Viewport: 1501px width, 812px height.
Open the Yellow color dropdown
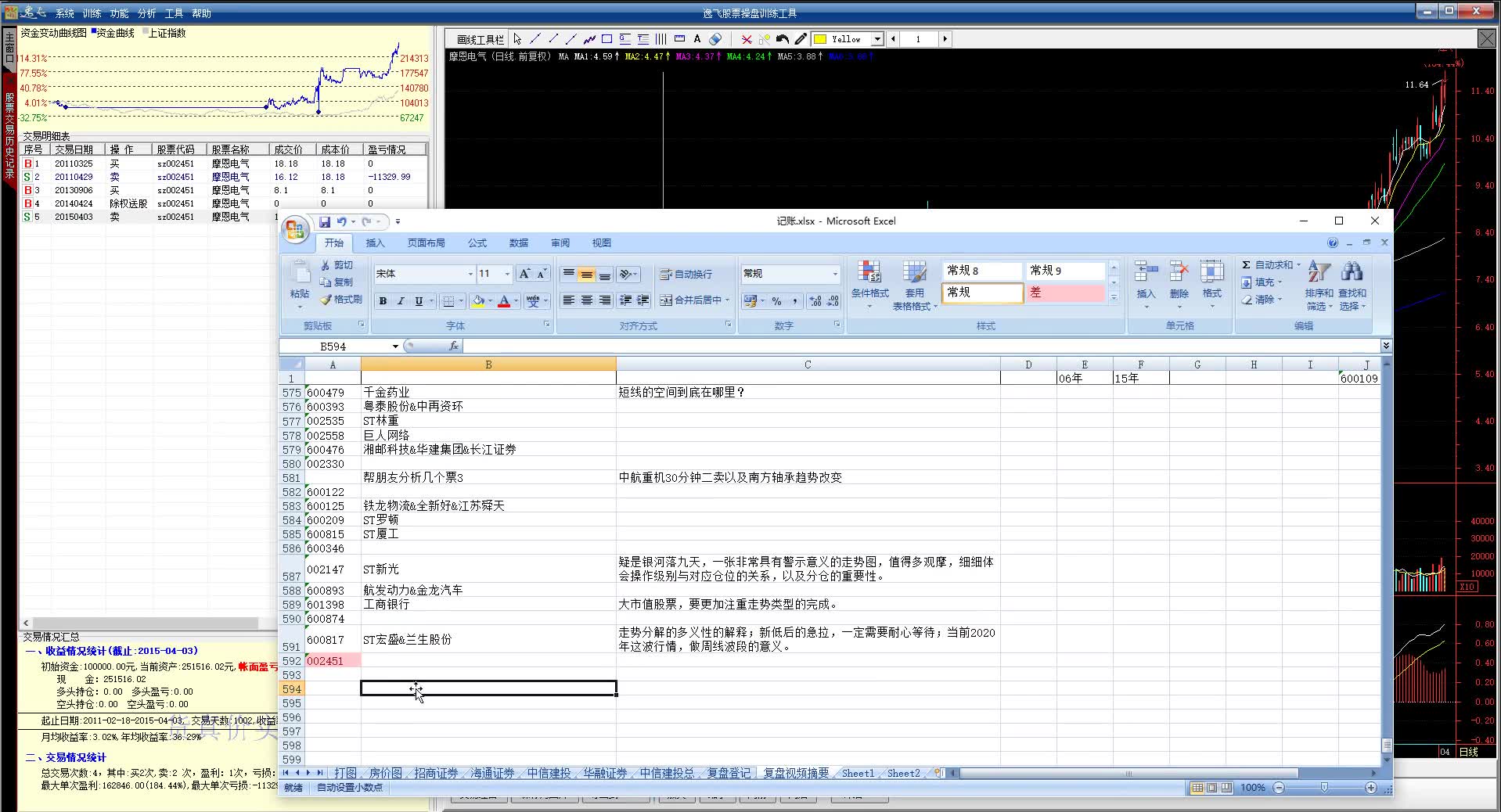pos(877,39)
